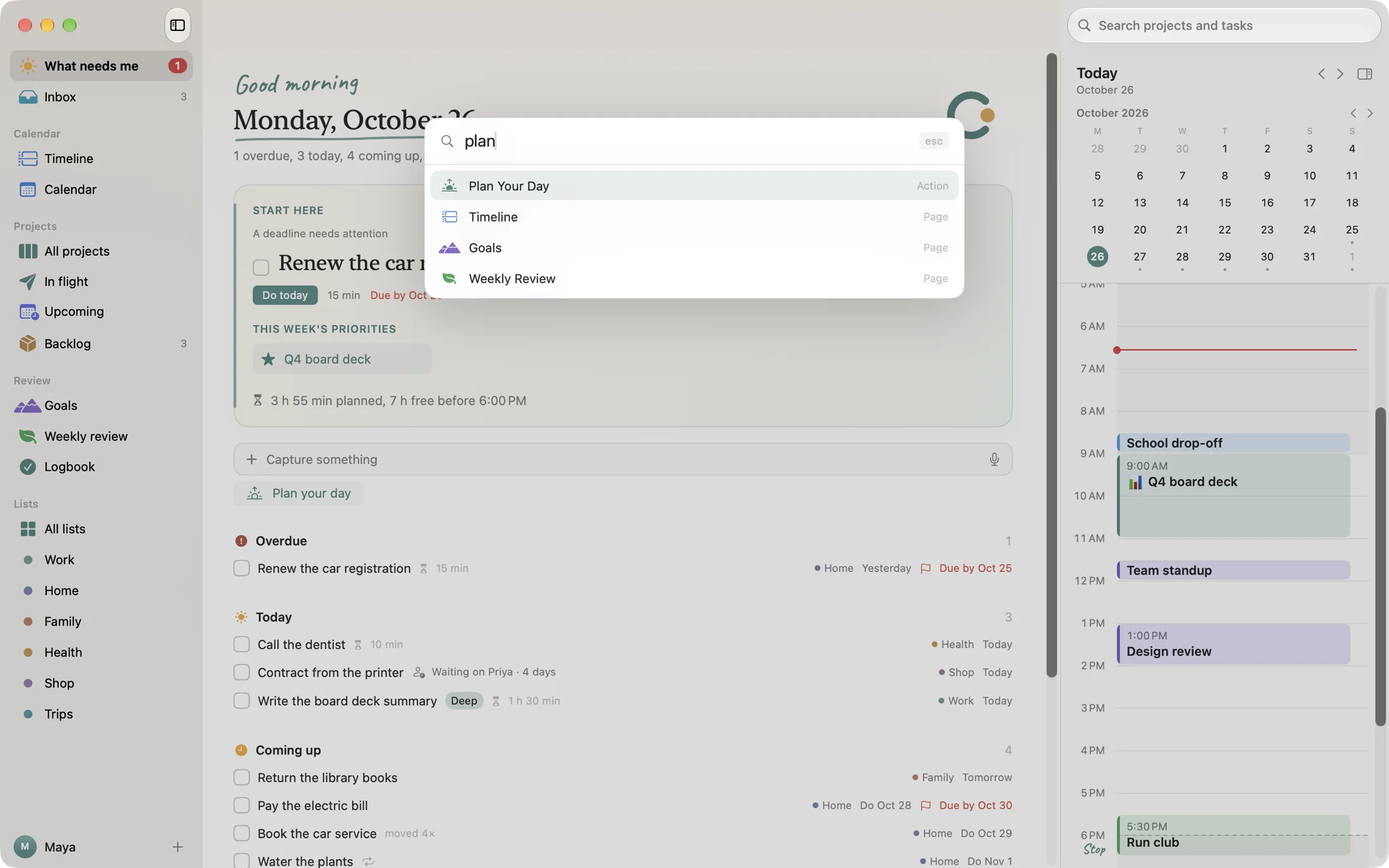Open the Logbook
This screenshot has width=1389, height=868.
101,467
